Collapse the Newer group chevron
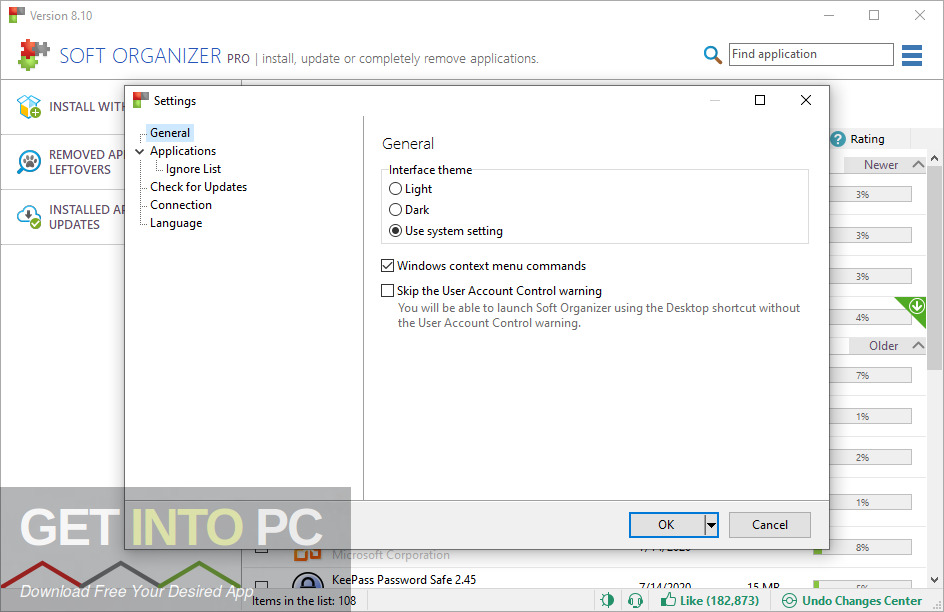The image size is (944, 612). tap(918, 164)
